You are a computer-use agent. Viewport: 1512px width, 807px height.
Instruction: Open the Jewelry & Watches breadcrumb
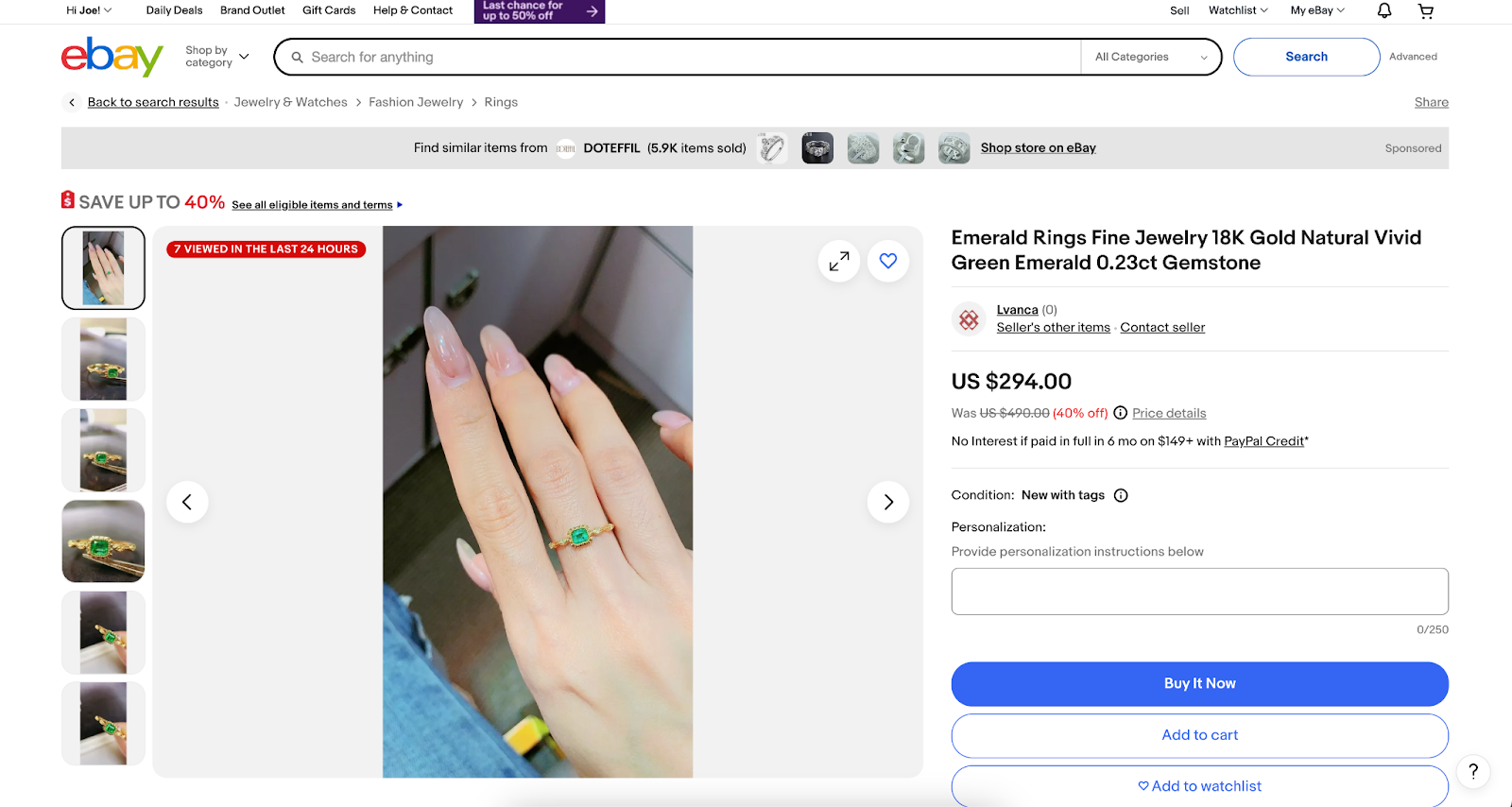coord(290,102)
